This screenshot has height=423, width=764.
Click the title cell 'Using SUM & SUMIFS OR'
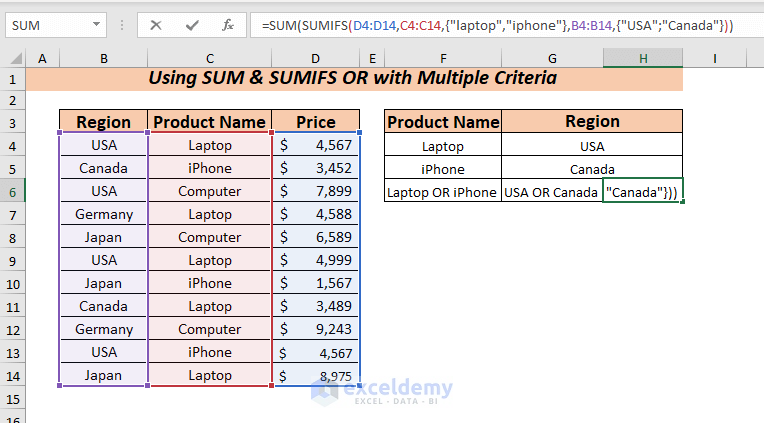[355, 78]
